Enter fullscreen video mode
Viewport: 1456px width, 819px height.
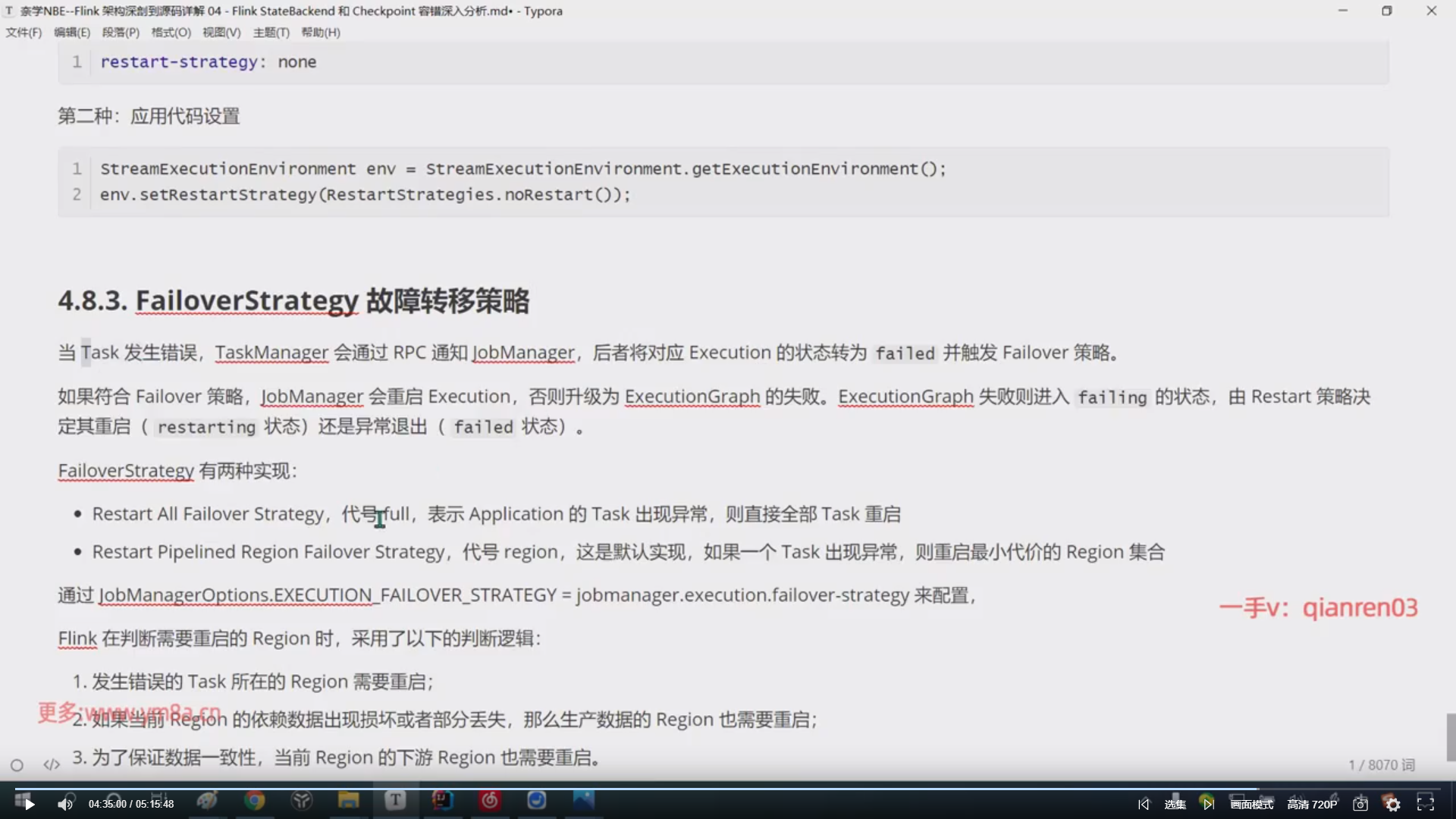[1426, 804]
